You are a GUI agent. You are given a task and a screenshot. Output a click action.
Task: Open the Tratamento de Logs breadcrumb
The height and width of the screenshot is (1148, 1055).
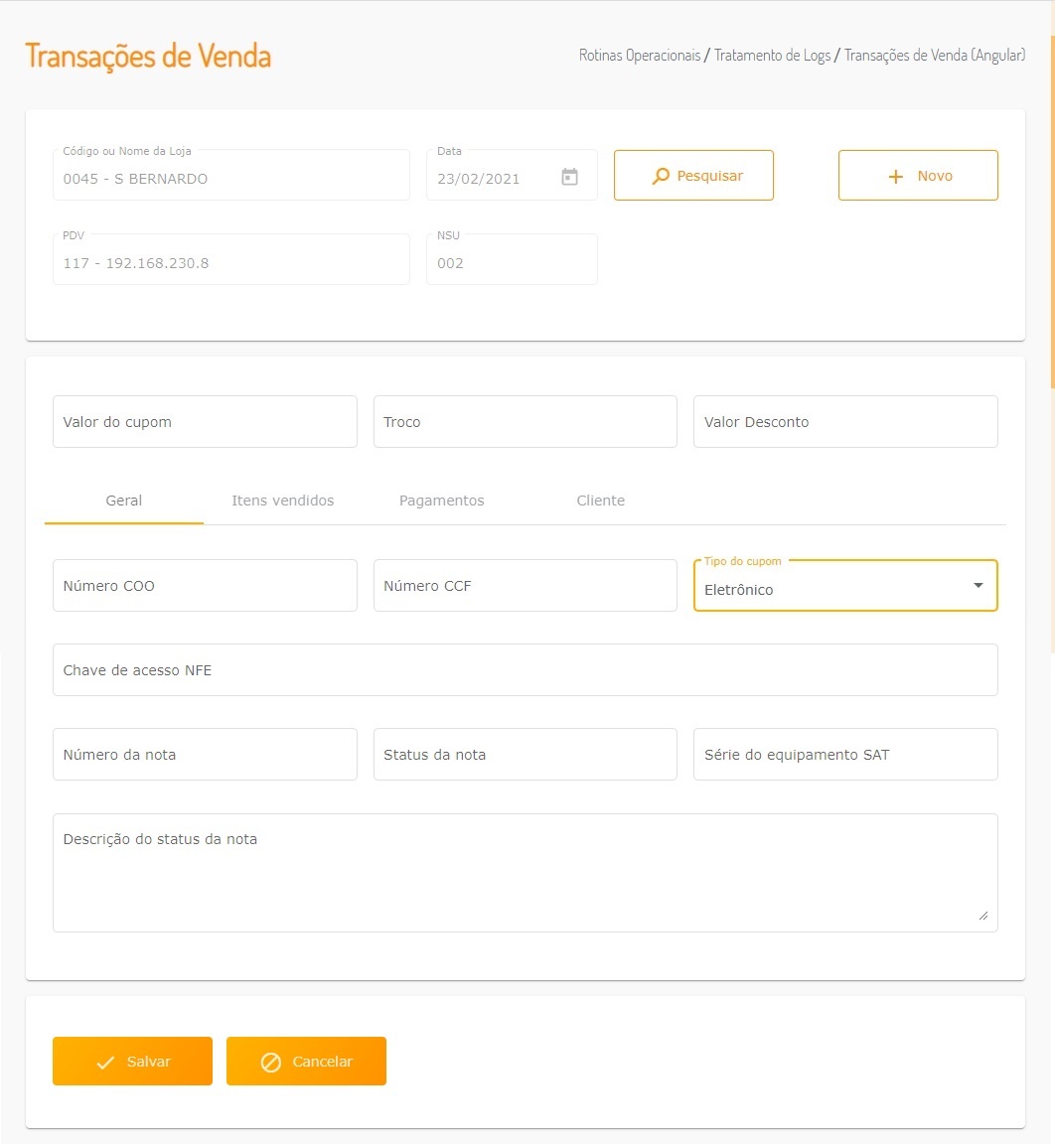pos(772,56)
